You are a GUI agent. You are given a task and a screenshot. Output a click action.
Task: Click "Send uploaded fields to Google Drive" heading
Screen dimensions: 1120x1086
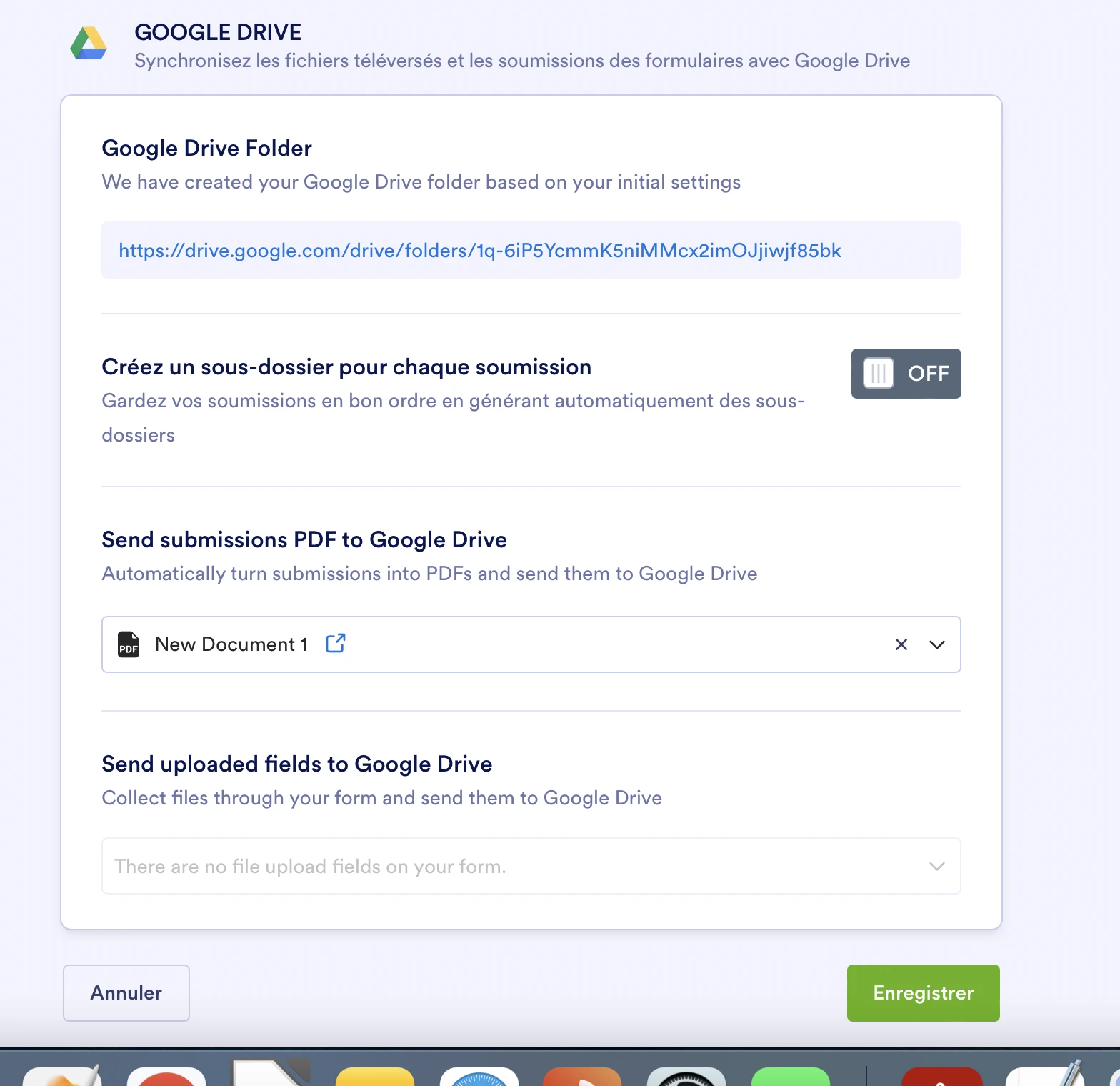tap(297, 764)
